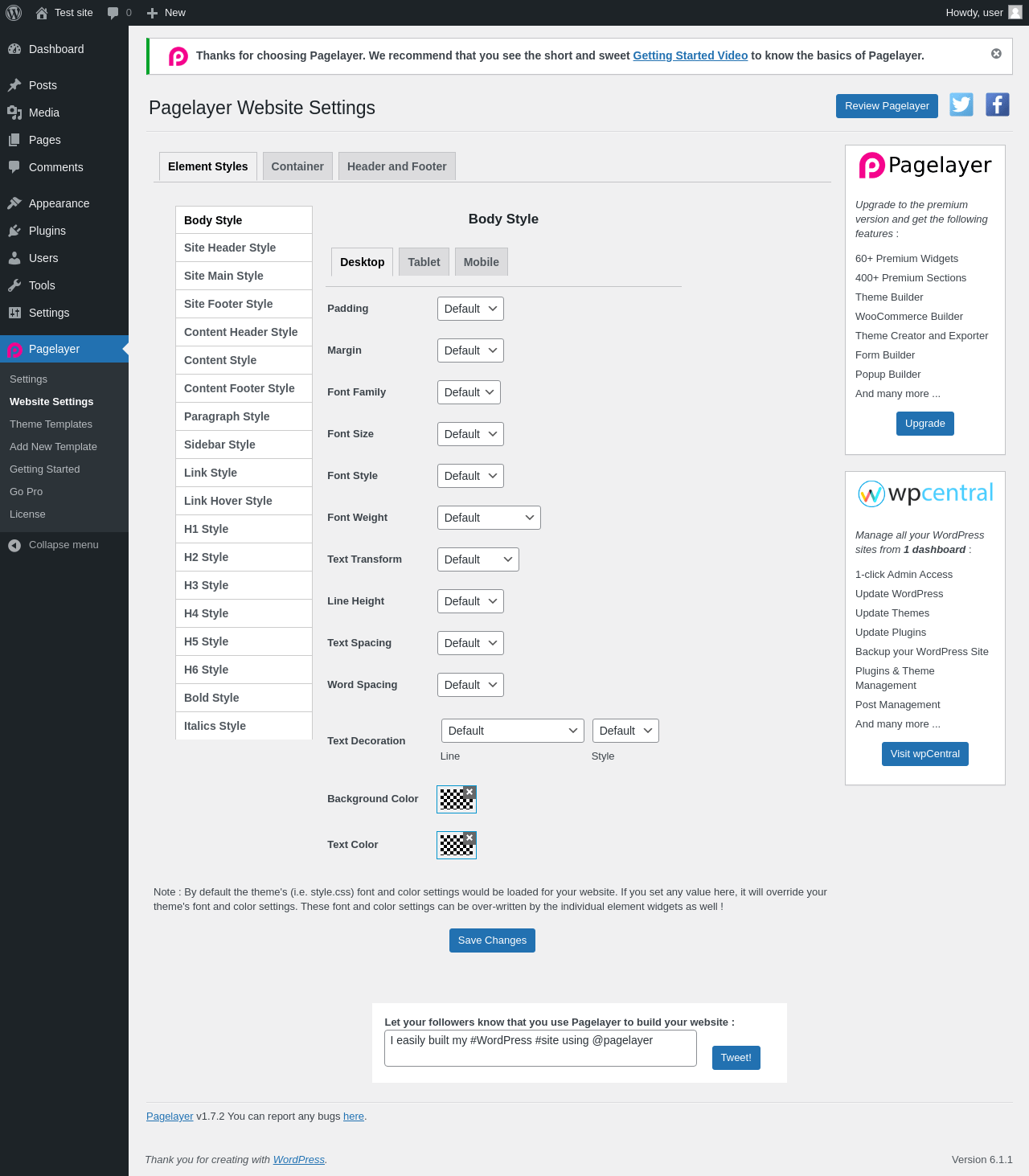
Task: Open the Appearance menu icon
Action: (x=14, y=203)
